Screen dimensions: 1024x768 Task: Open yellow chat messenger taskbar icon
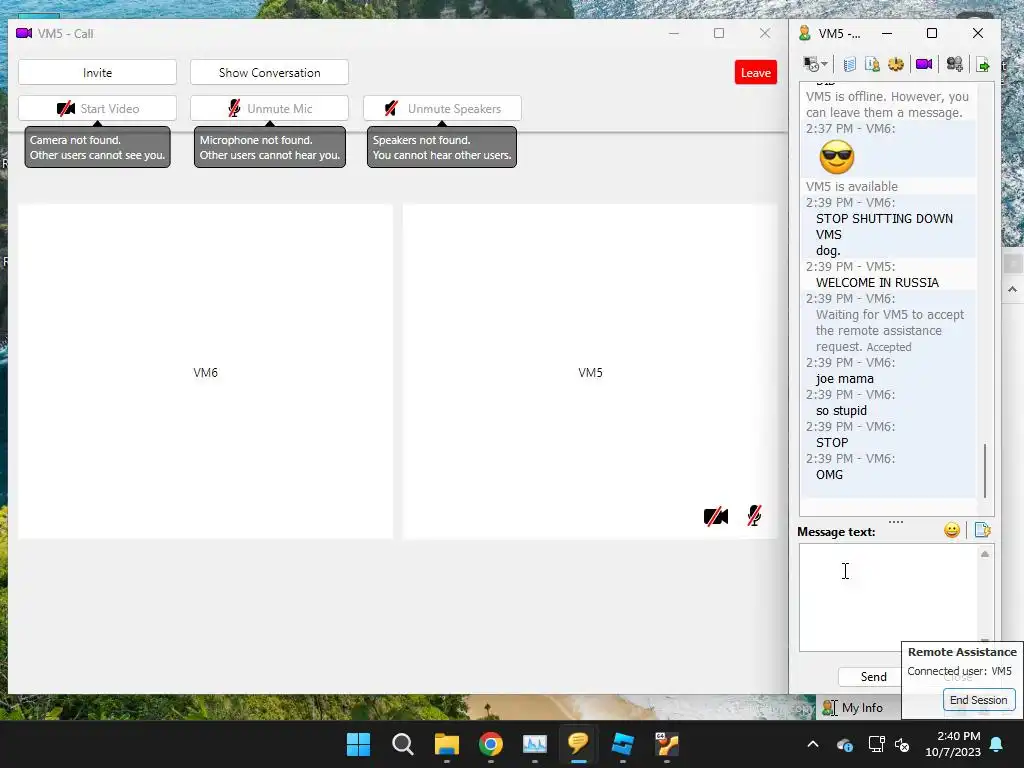pyautogui.click(x=578, y=744)
